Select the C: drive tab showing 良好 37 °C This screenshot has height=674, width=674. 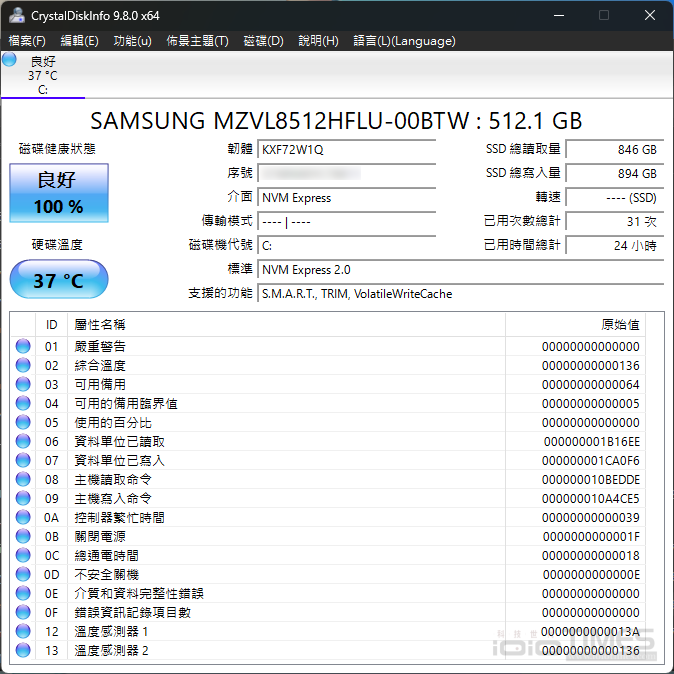pos(43,75)
